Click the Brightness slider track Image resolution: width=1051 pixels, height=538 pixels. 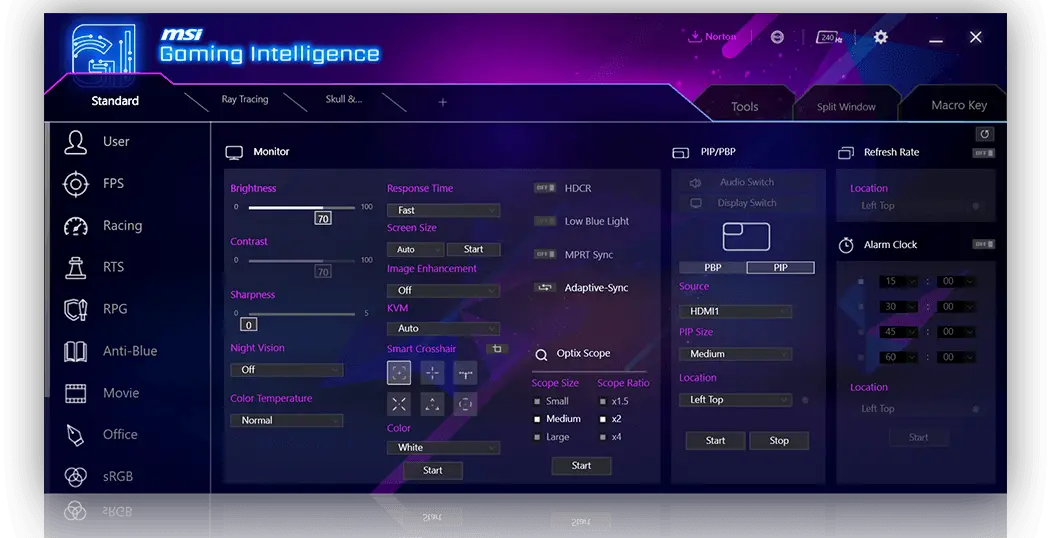pos(301,208)
